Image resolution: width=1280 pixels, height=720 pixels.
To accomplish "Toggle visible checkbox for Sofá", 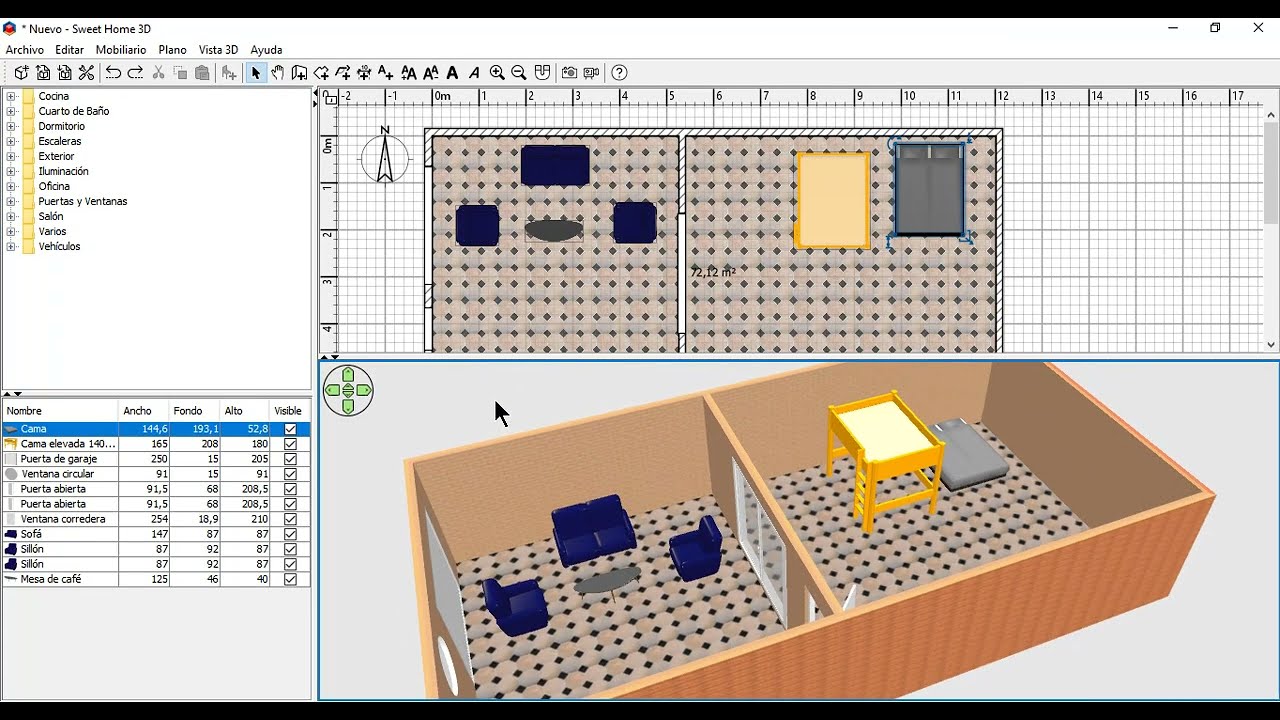I will [x=290, y=534].
